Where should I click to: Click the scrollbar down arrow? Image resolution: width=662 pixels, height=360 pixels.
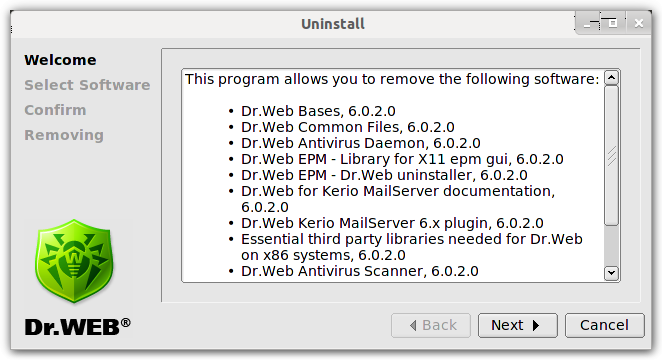[x=611, y=273]
